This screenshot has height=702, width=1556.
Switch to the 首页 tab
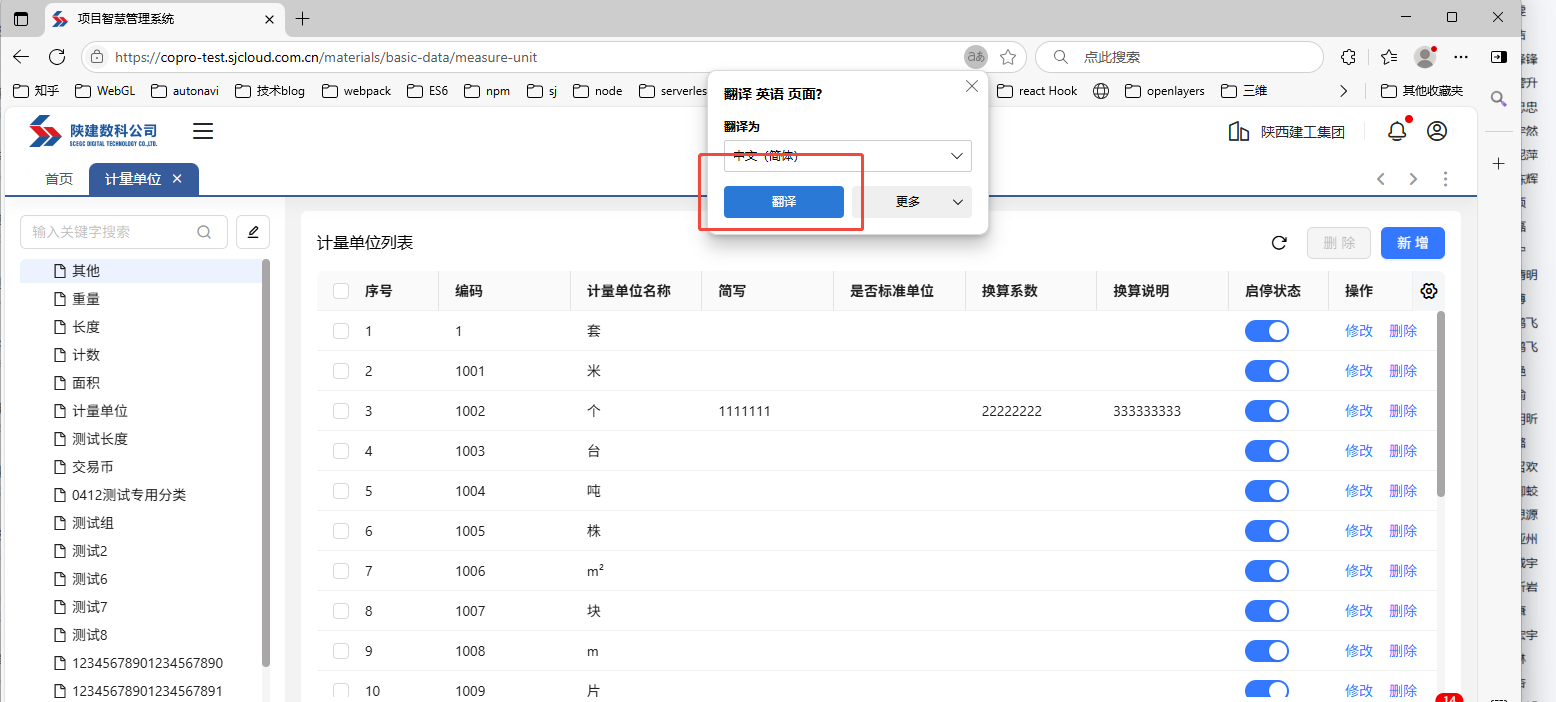[59, 179]
